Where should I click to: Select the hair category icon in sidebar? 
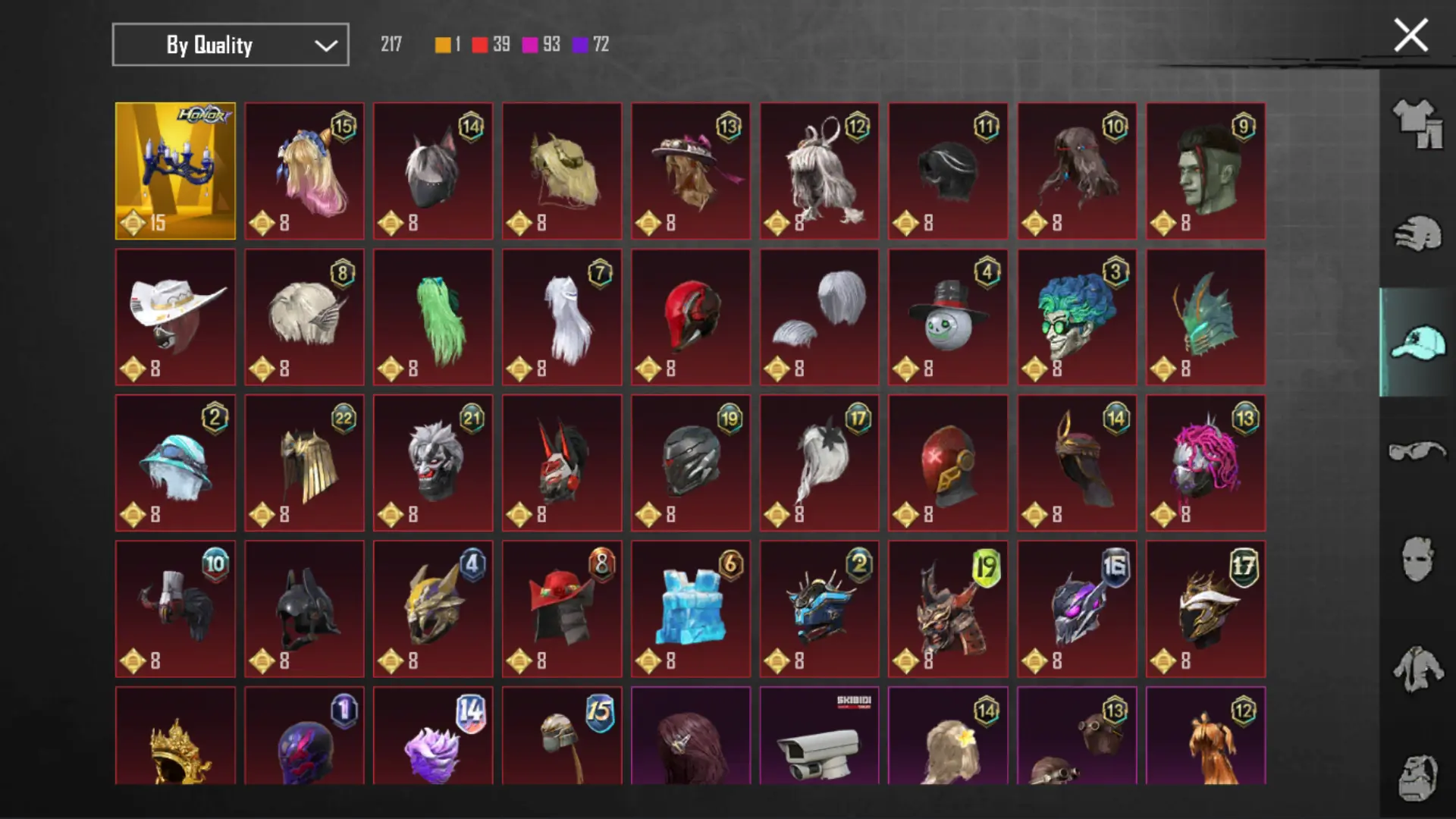coord(1417,233)
